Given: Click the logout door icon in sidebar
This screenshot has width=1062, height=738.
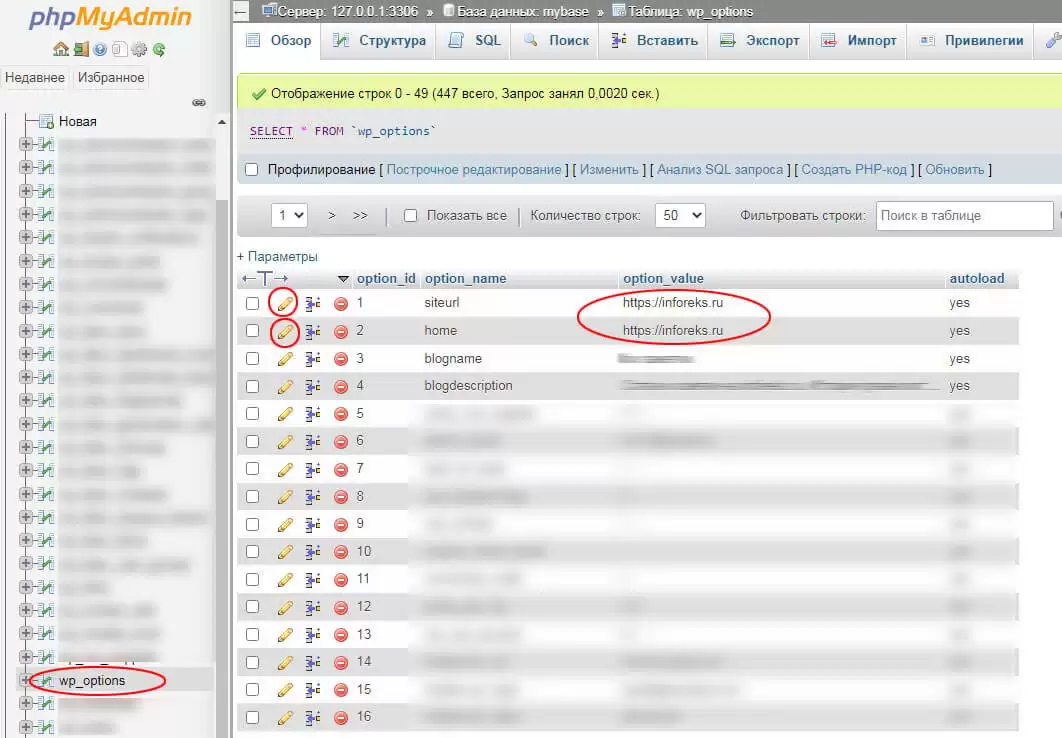Looking at the screenshot, I should click(x=80, y=49).
